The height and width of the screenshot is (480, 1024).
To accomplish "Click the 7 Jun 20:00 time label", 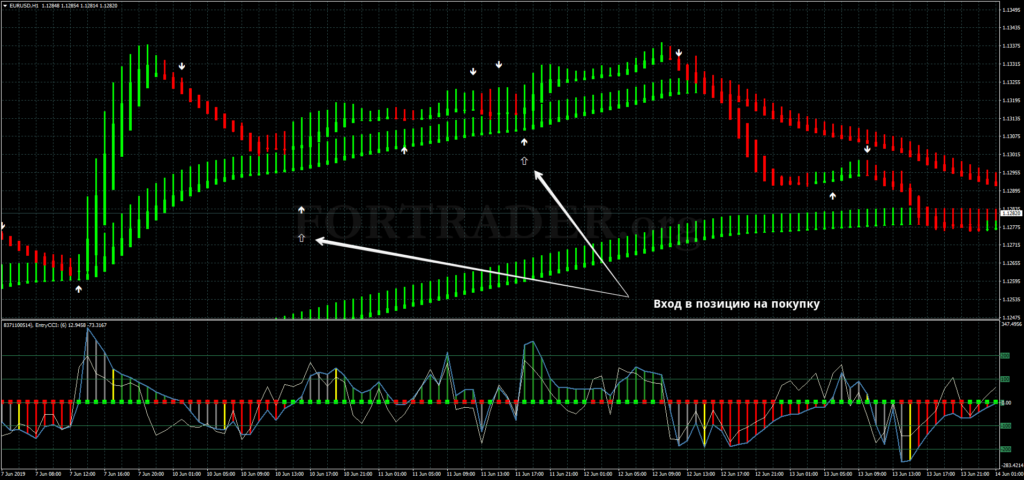I will coord(151,474).
